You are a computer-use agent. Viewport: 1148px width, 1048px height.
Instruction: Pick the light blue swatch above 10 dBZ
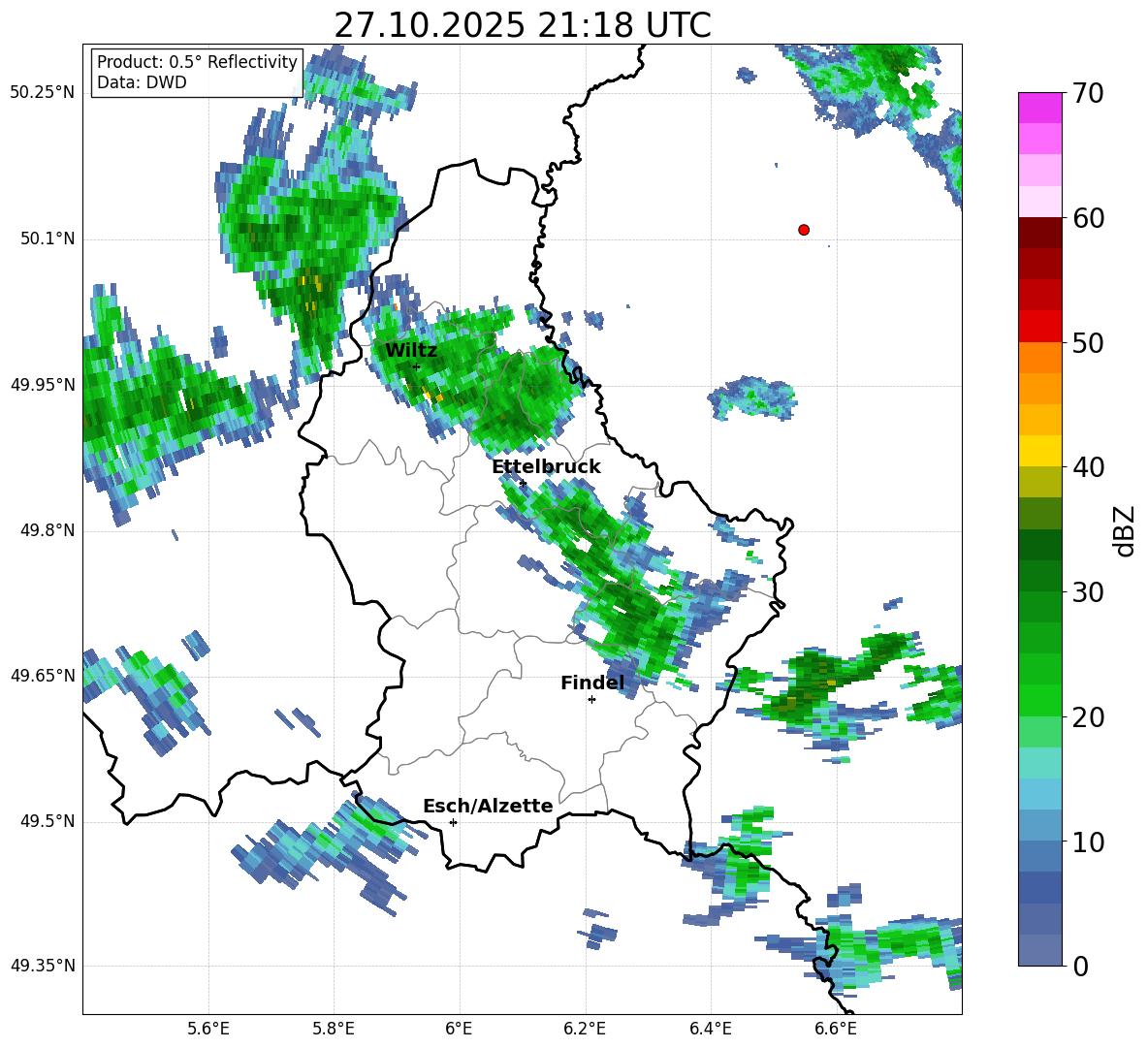1039,826
